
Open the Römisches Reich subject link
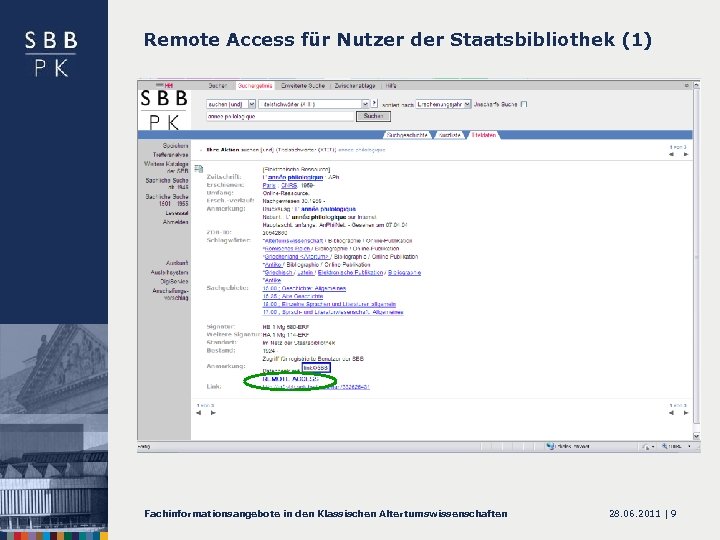287,248
